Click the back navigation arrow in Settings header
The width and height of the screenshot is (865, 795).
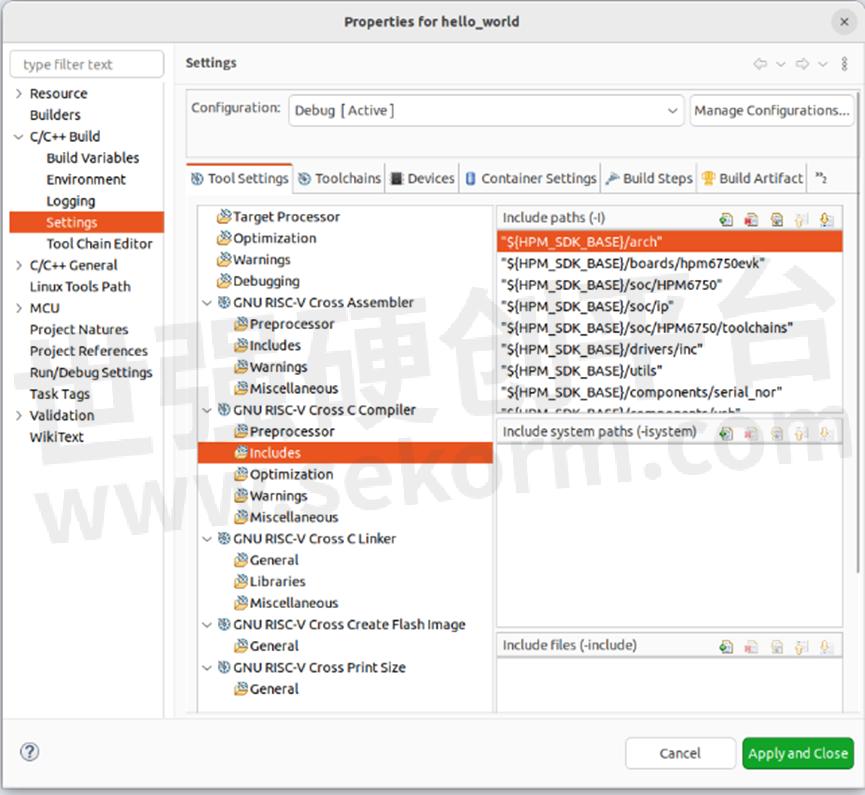click(x=760, y=64)
